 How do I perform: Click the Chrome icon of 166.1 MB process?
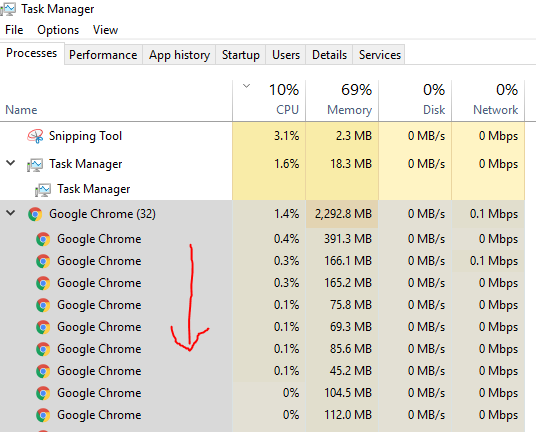click(x=43, y=261)
